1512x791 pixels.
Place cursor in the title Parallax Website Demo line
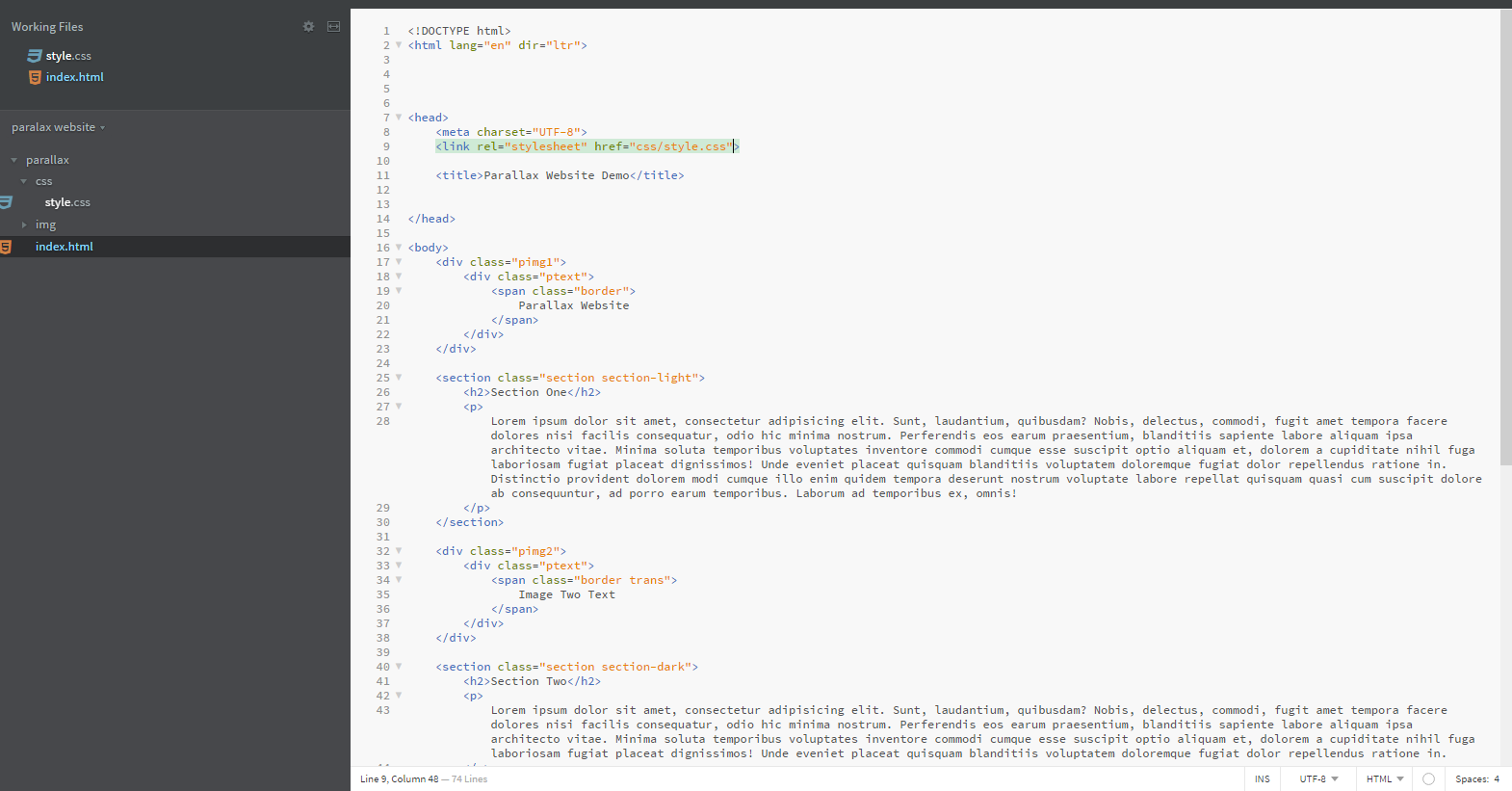(x=560, y=175)
